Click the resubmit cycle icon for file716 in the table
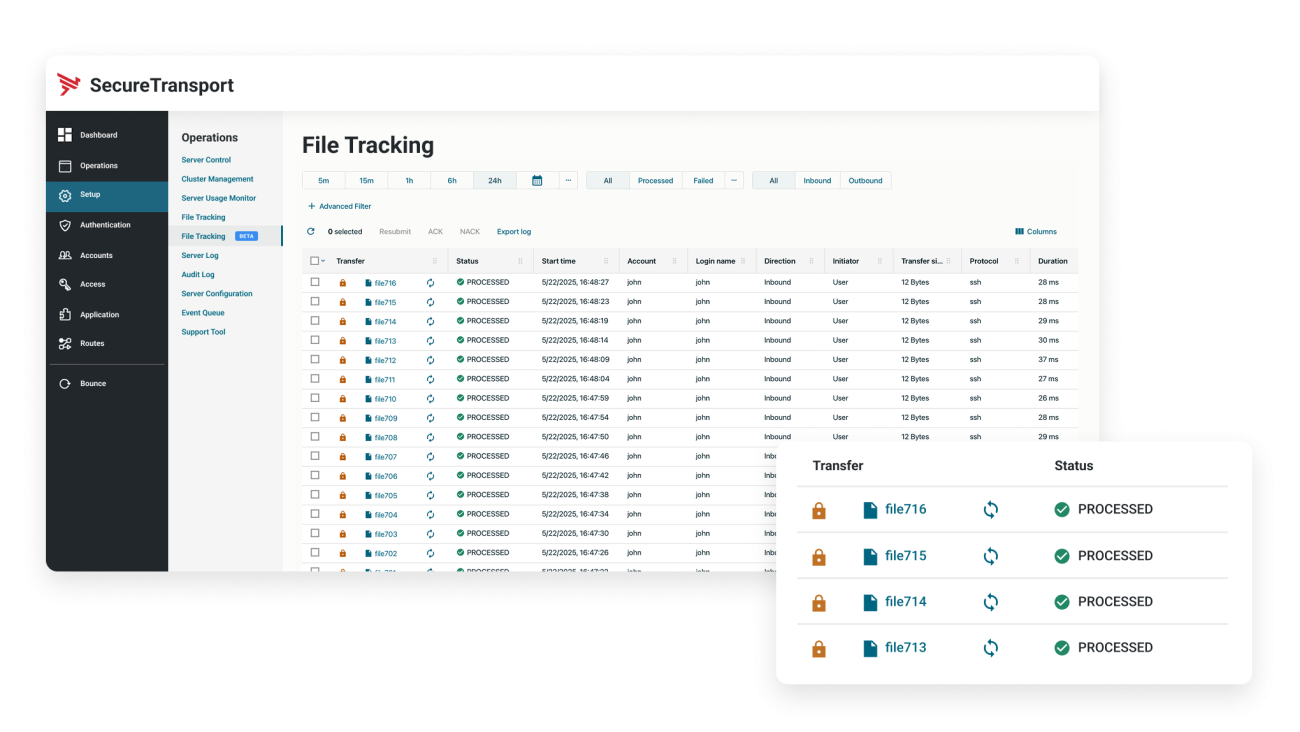The width and height of the screenshot is (1300, 732). 430,283
